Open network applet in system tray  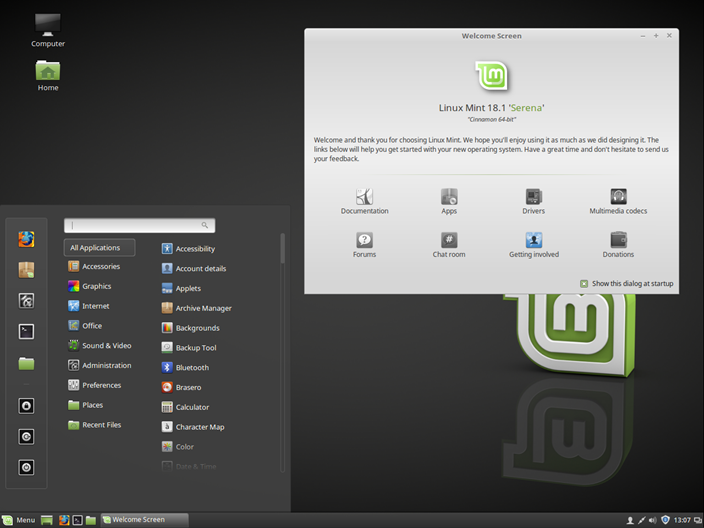tap(642, 520)
